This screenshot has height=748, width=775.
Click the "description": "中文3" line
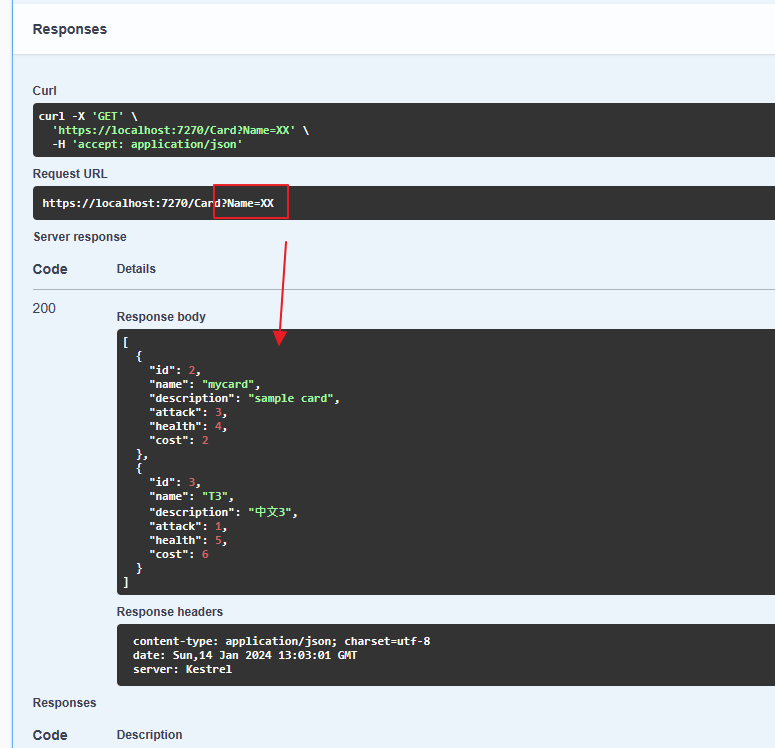[223, 512]
